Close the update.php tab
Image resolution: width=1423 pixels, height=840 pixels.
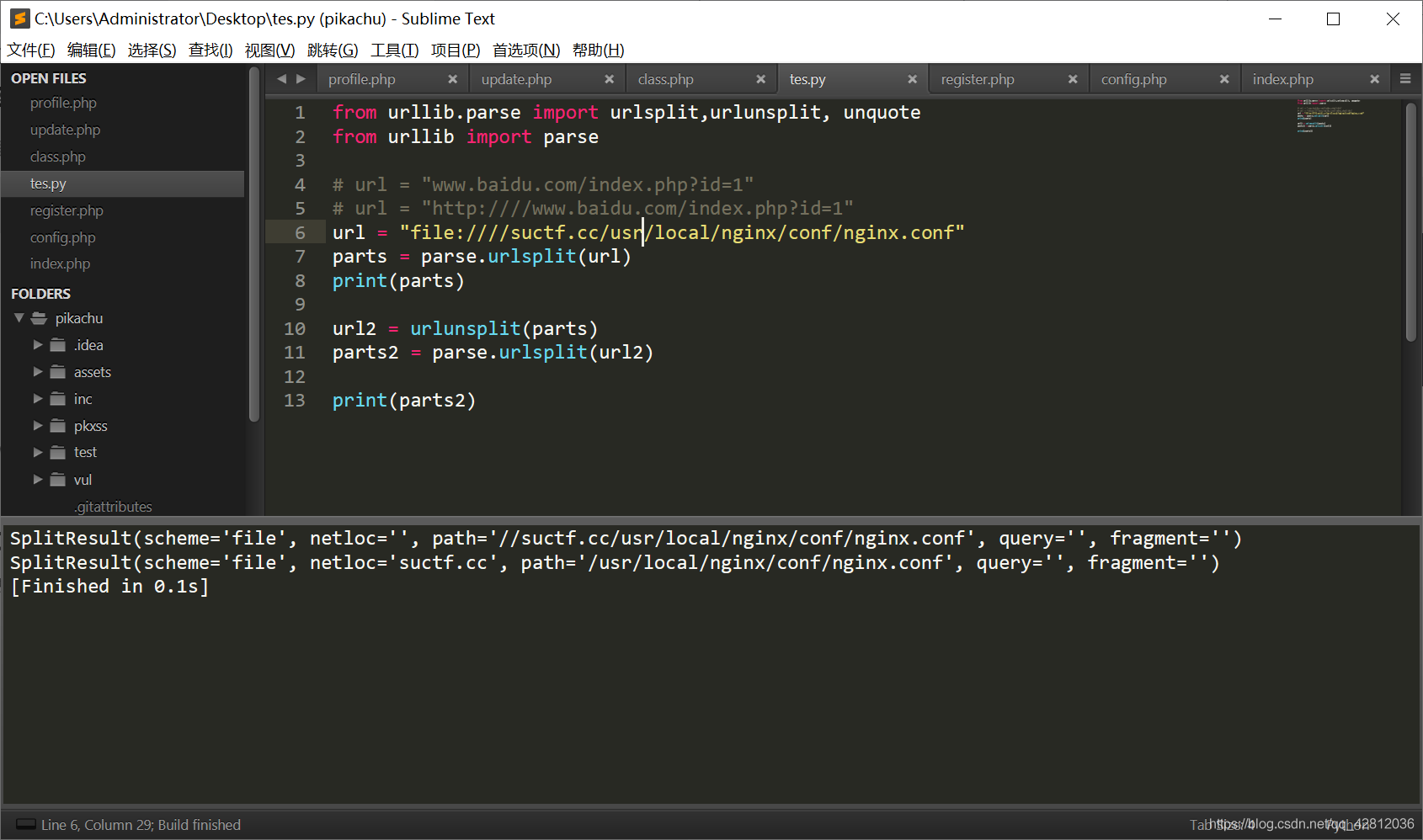pyautogui.click(x=610, y=79)
